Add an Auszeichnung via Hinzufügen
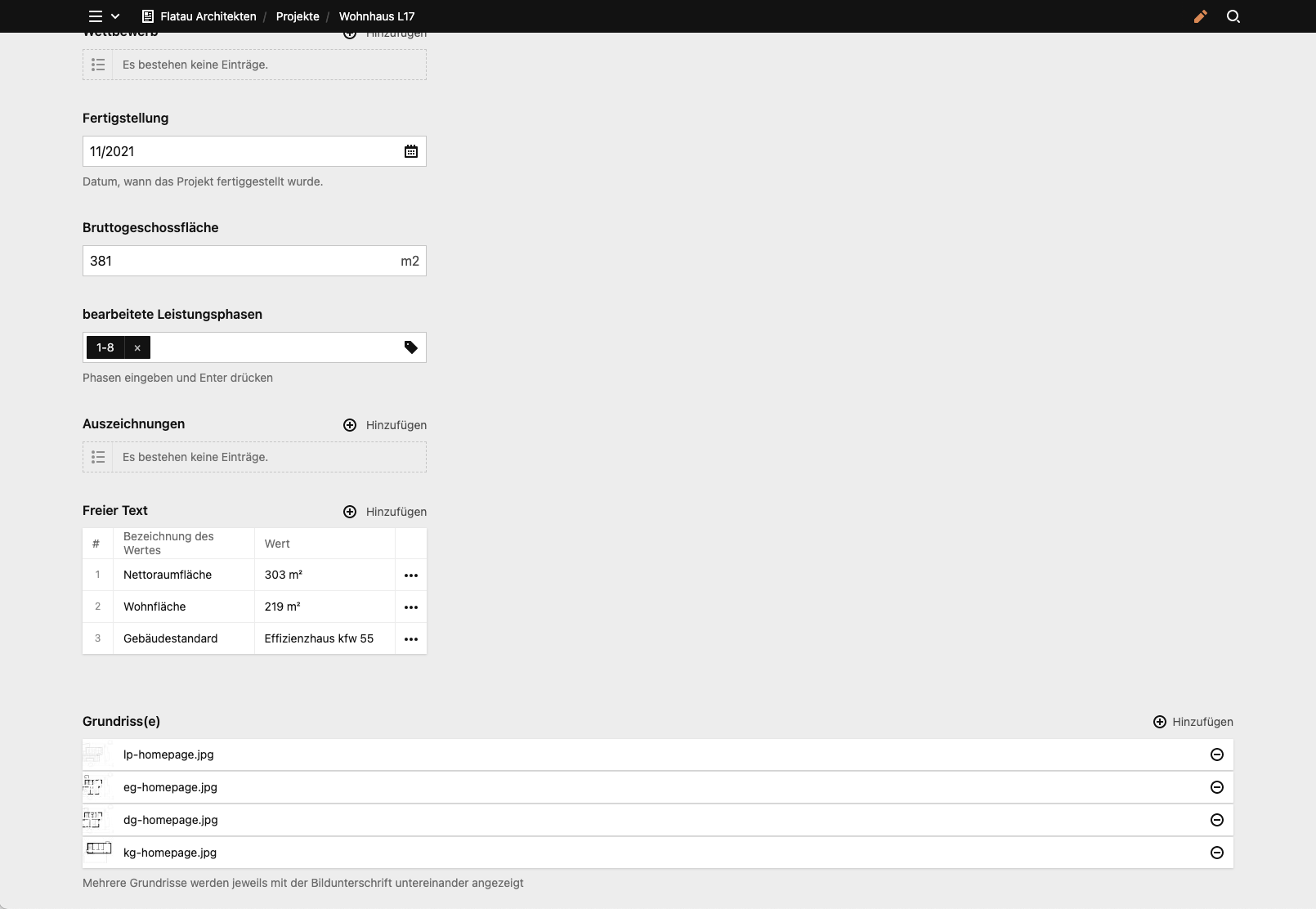This screenshot has height=909, width=1316. [x=384, y=425]
